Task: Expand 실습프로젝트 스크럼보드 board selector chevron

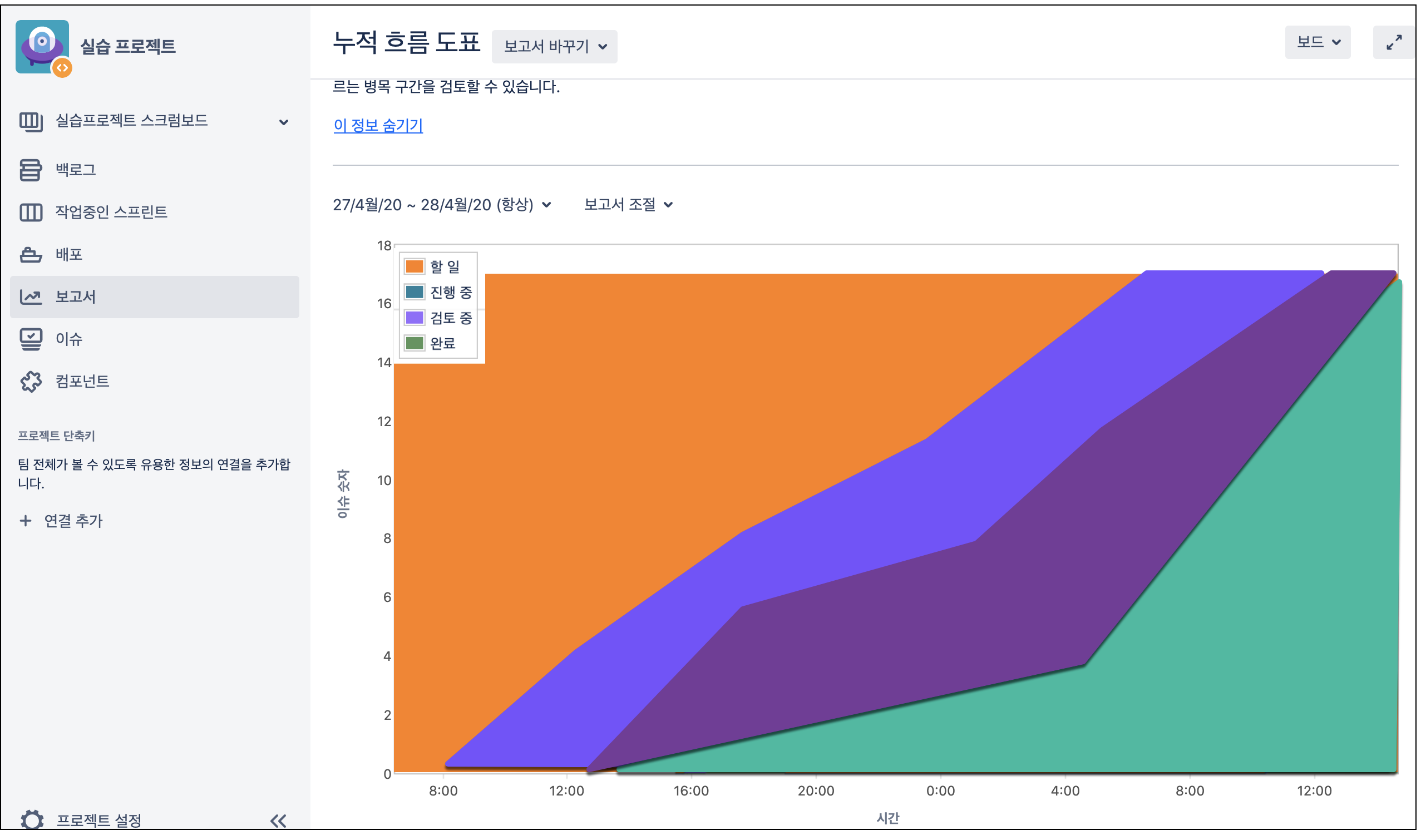Action: coord(284,122)
